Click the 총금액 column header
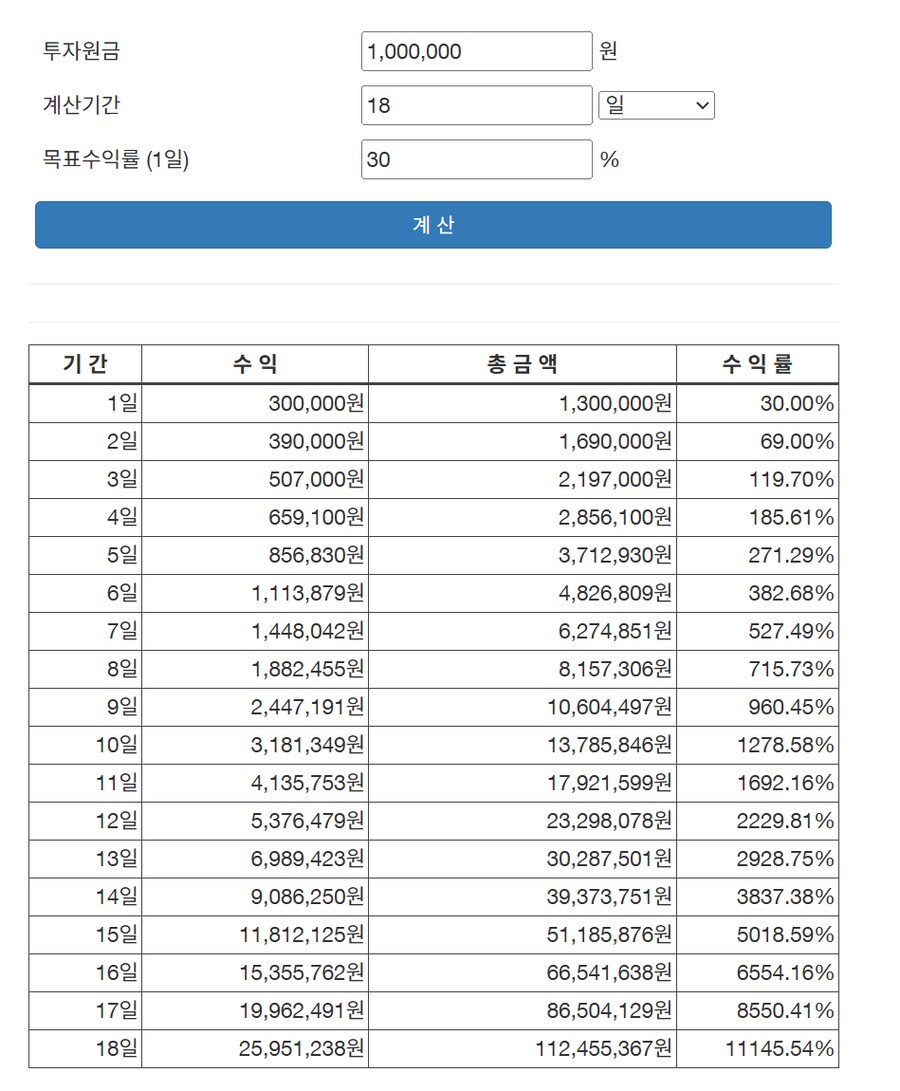The image size is (900, 1091). click(522, 364)
